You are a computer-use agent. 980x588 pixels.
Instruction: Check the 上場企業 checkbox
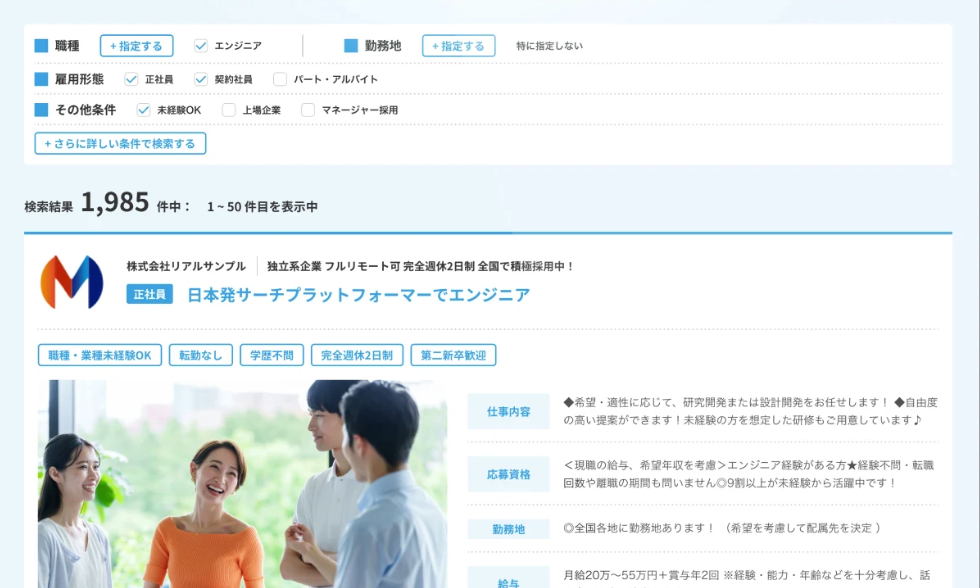coord(229,110)
